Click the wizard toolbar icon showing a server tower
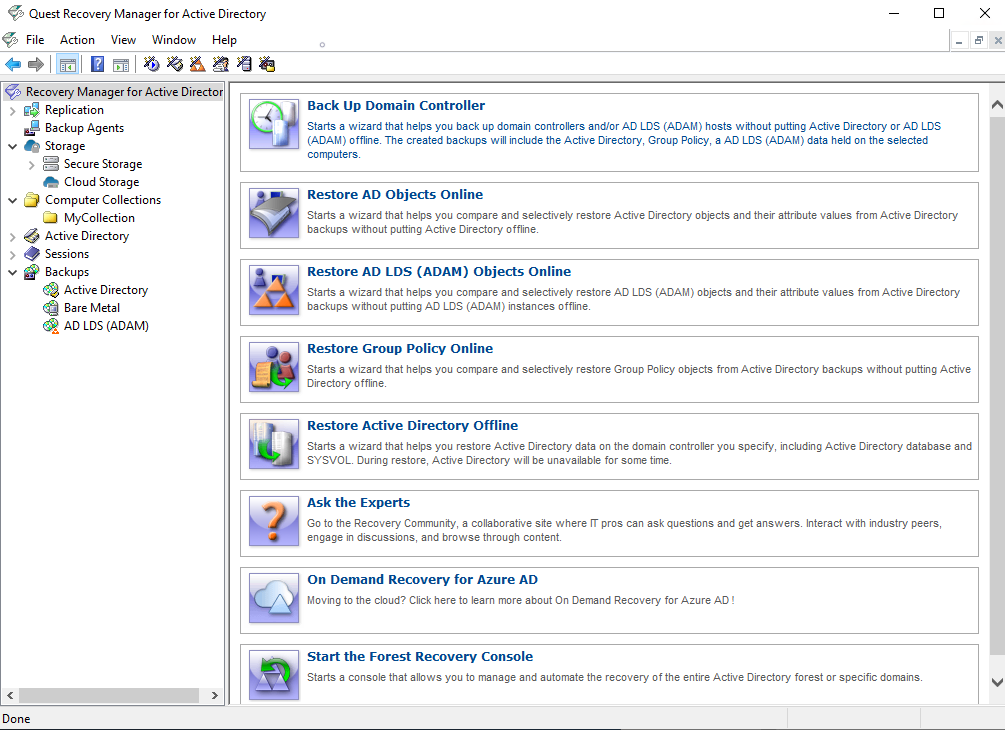Image resolution: width=1005 pixels, height=730 pixels. pyautogui.click(x=244, y=64)
